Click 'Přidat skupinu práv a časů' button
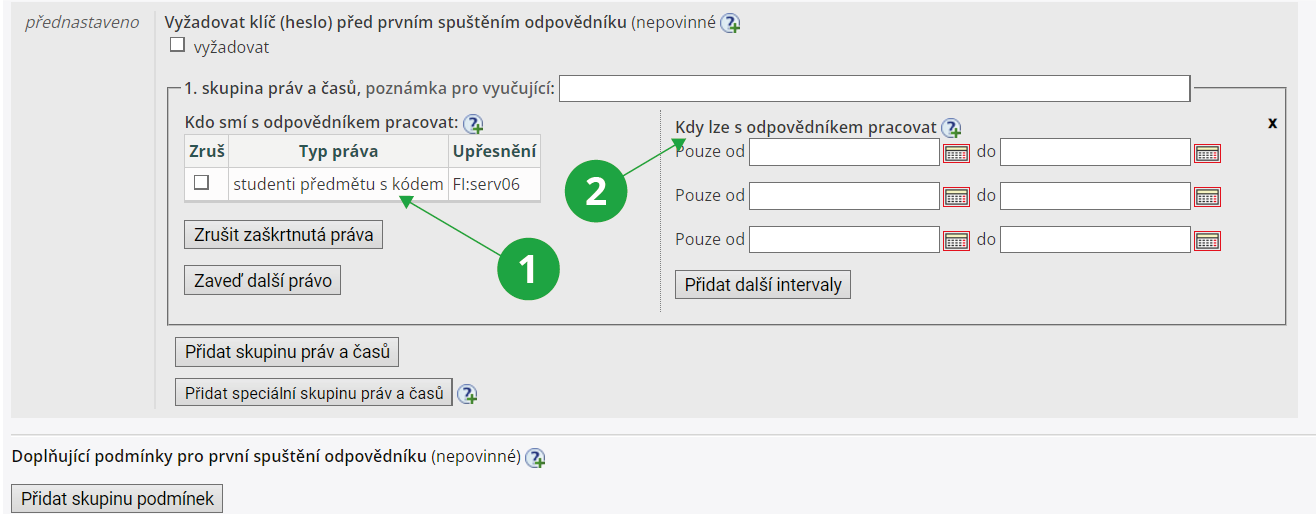The width and height of the screenshot is (1316, 515). pyautogui.click(x=287, y=353)
